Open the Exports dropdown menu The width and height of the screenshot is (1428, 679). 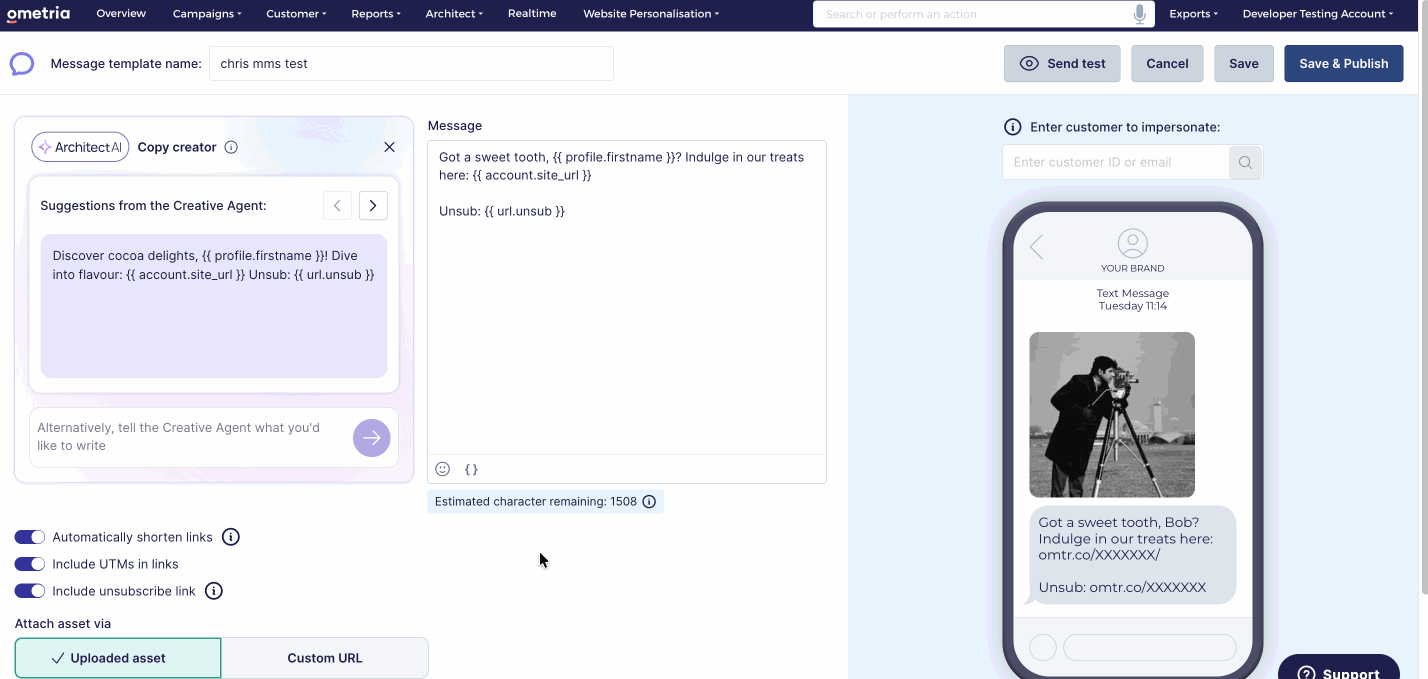pos(1193,14)
